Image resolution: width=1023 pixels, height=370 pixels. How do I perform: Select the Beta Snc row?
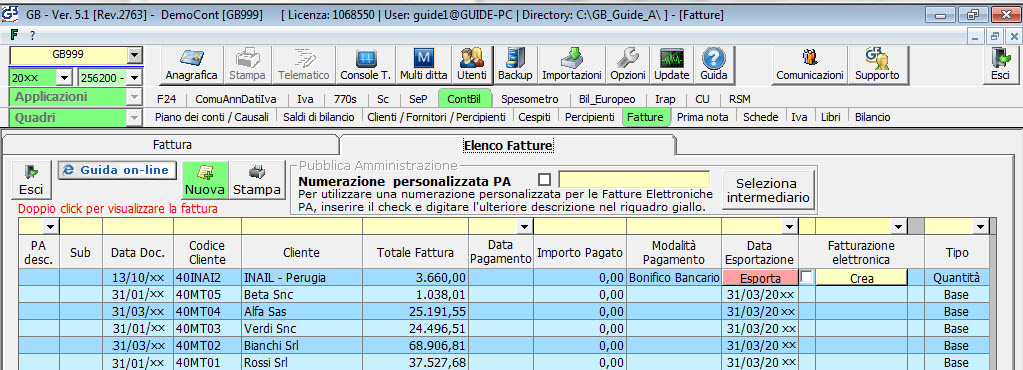[504, 294]
